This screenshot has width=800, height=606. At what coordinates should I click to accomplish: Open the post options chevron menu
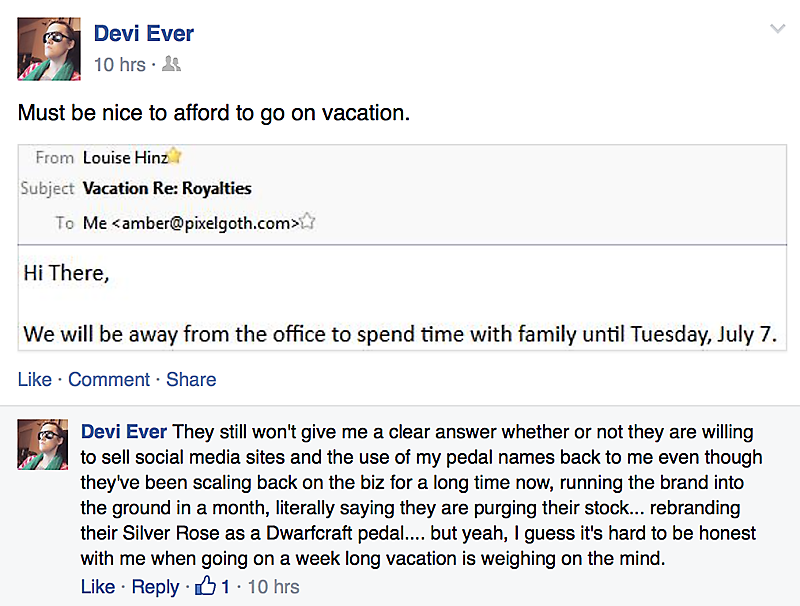point(777,29)
